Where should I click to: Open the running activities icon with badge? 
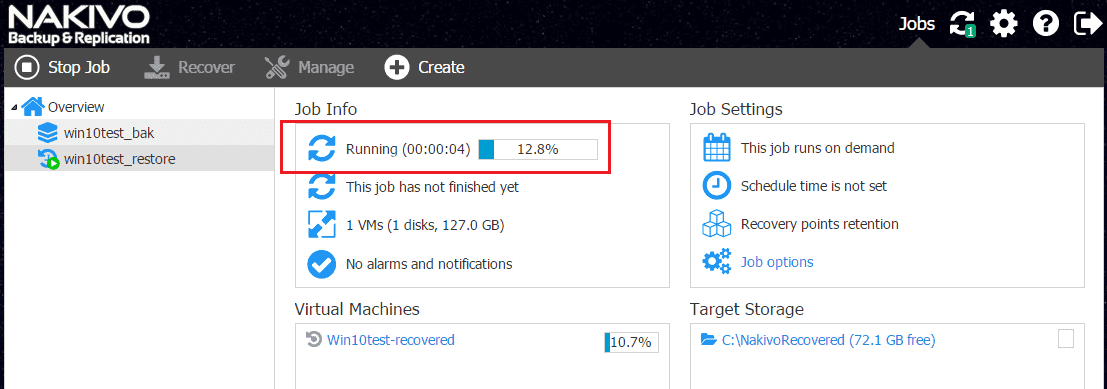962,24
